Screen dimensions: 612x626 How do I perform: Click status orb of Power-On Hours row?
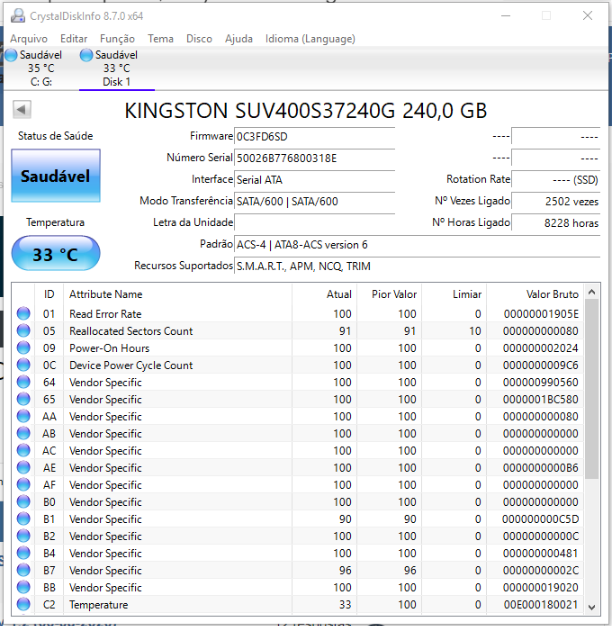click(24, 348)
